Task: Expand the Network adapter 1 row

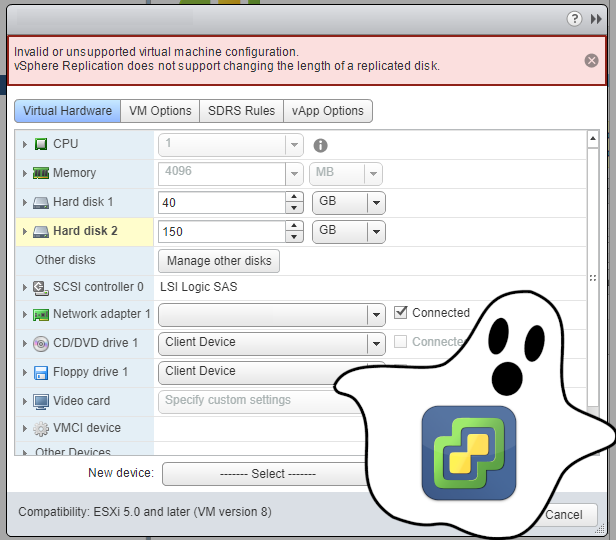Action: click(25, 315)
